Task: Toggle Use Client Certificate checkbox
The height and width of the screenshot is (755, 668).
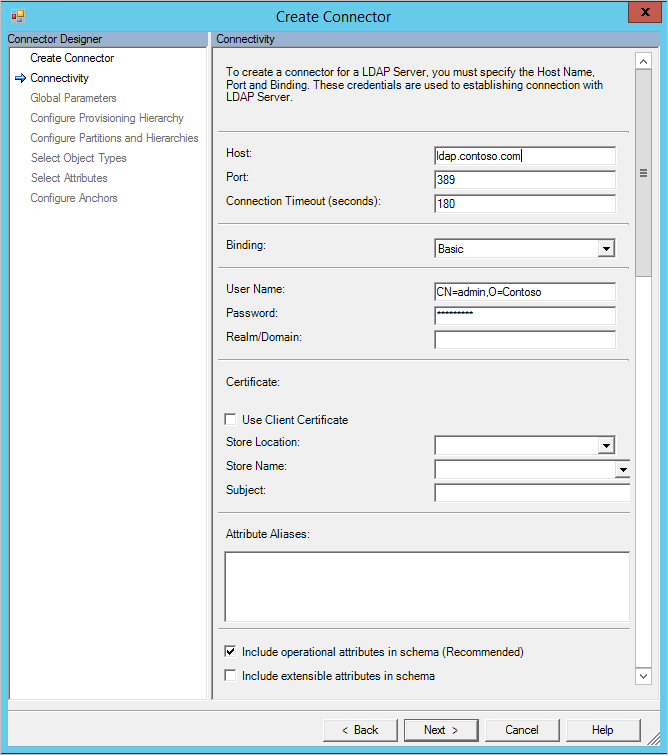Action: pyautogui.click(x=231, y=419)
